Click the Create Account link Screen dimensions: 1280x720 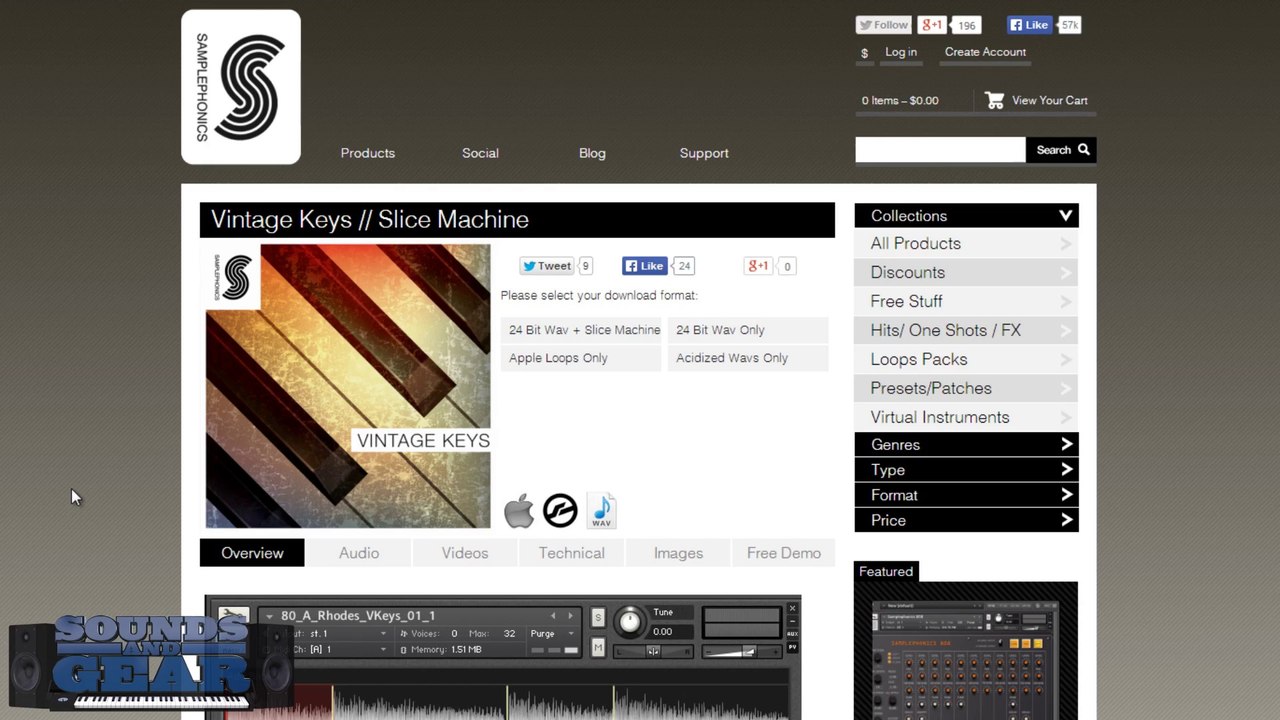[985, 52]
